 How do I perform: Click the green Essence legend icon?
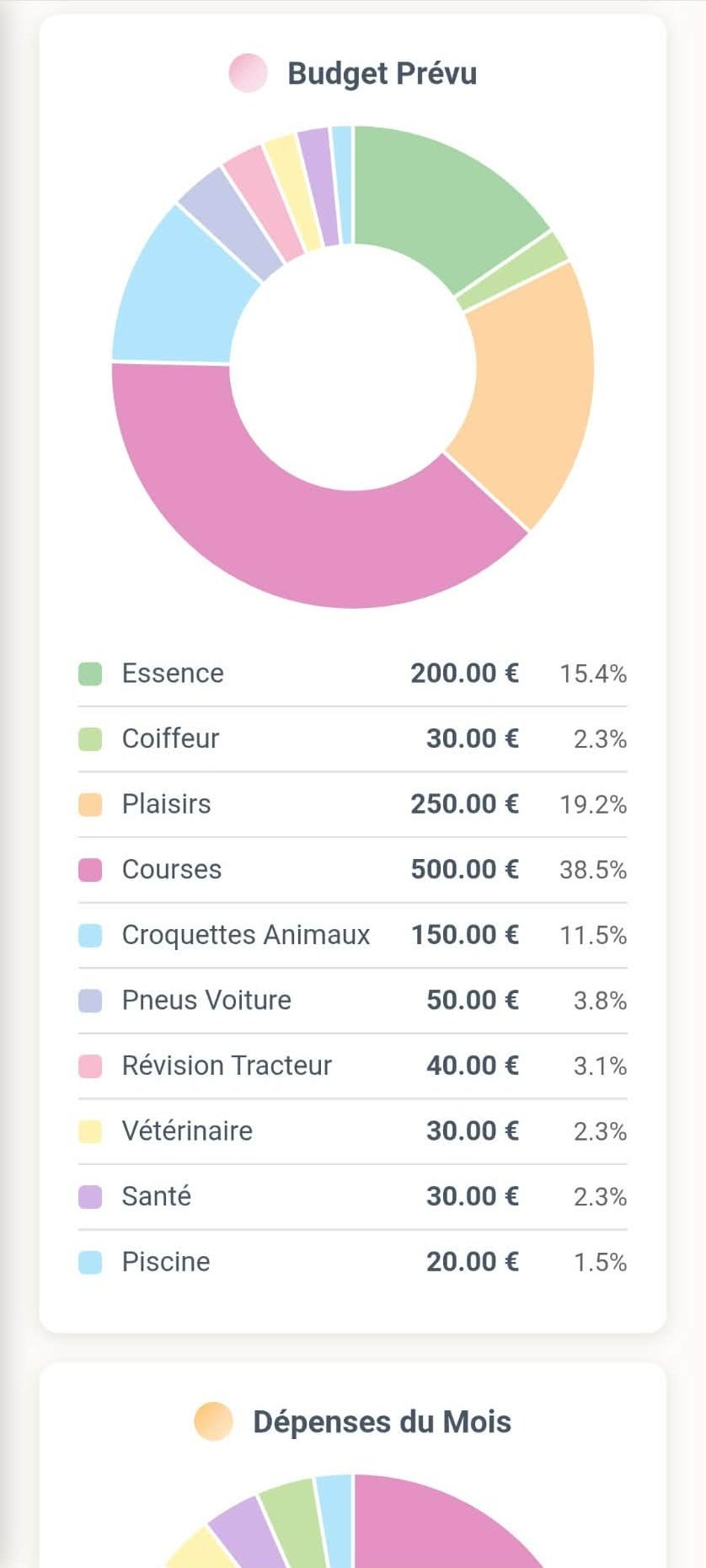tap(90, 673)
